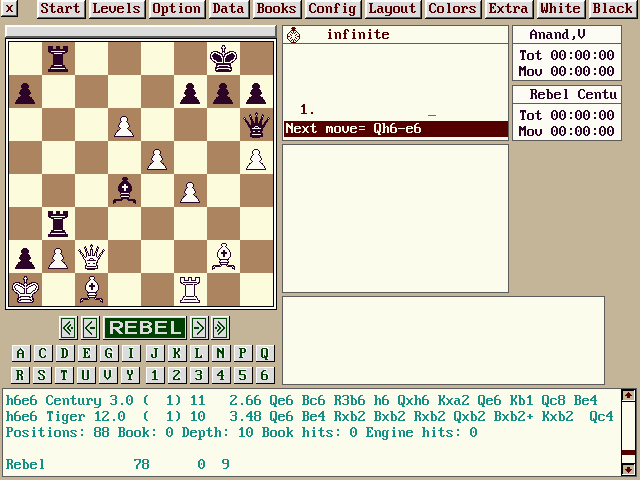
Task: Open the Layout menu
Action: [x=392, y=9]
